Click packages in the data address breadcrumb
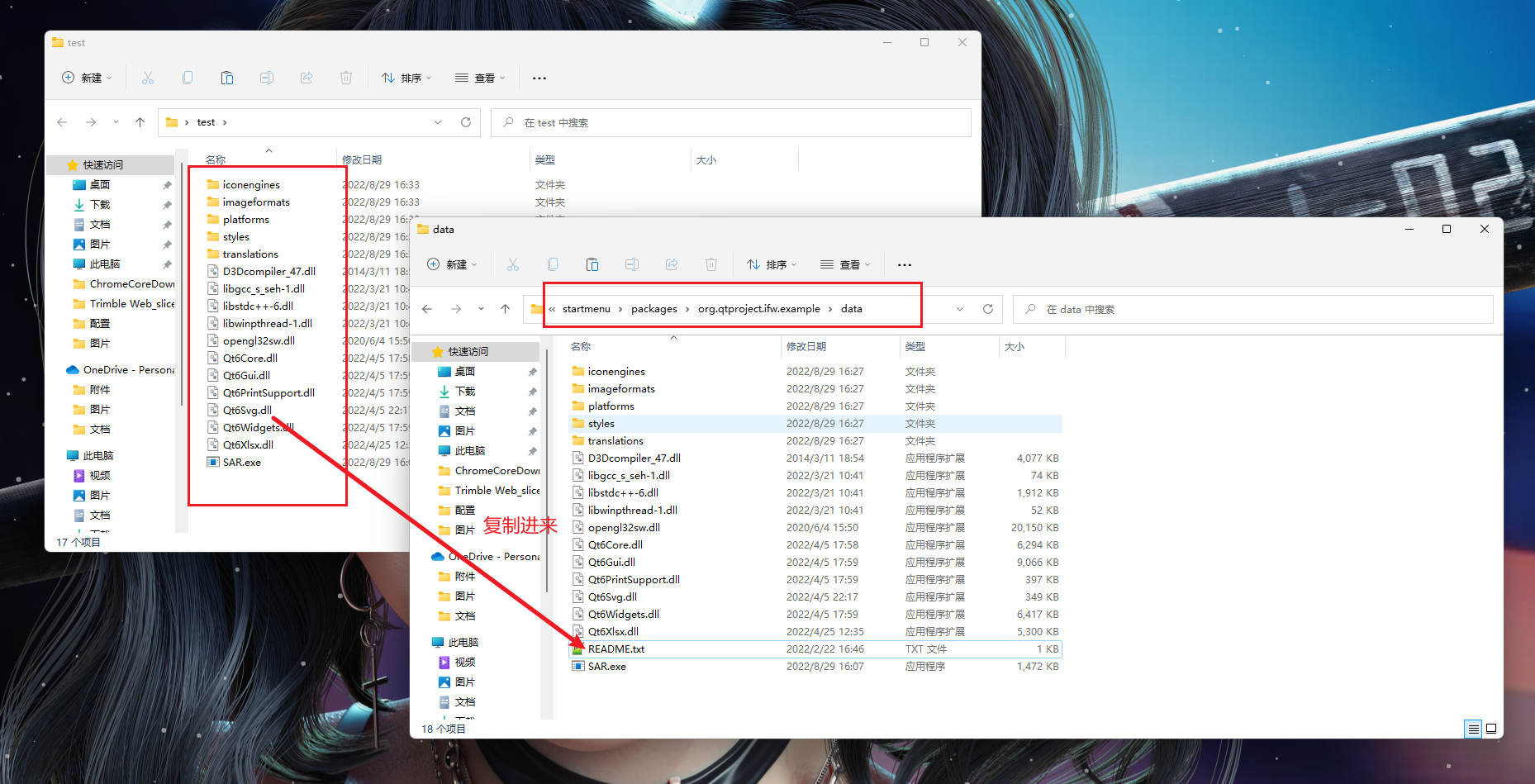 coord(653,309)
